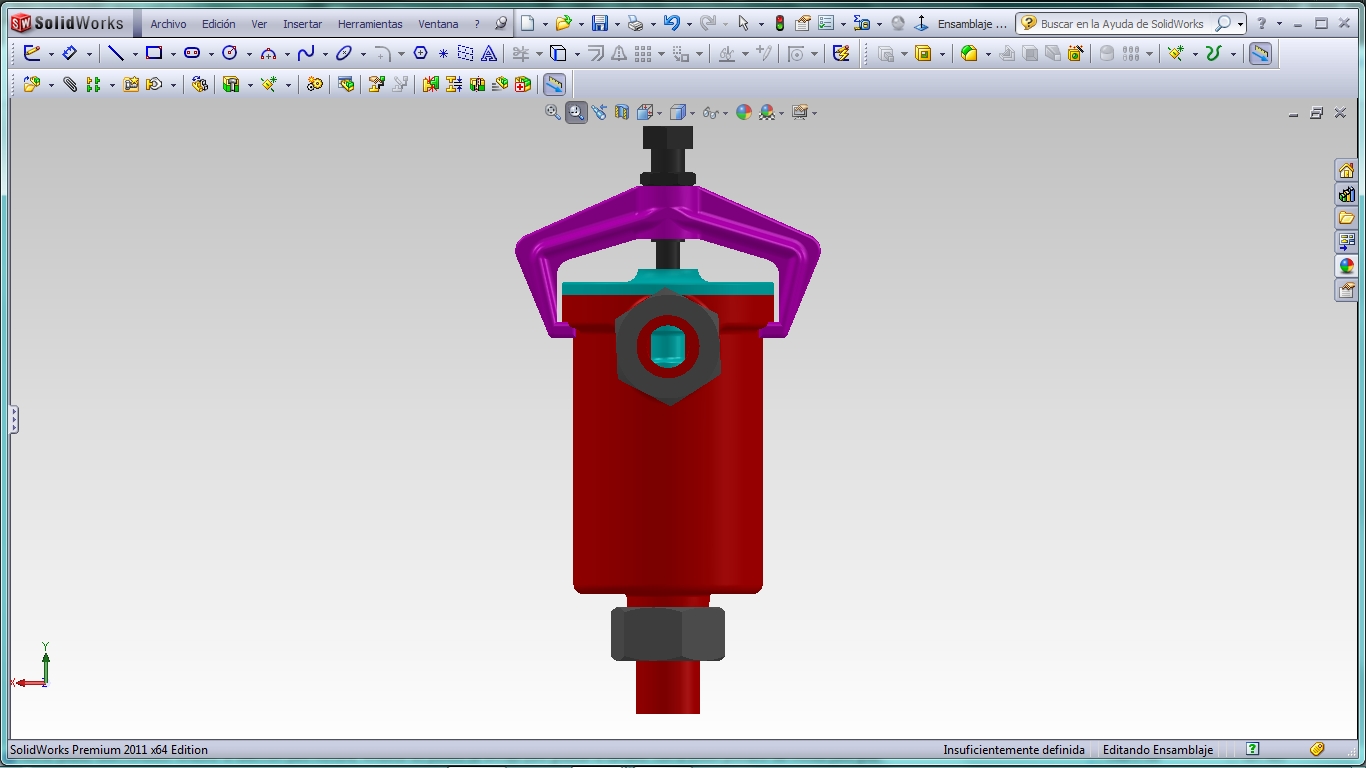Click the Zoom to Fit magnifier
Image resolution: width=1366 pixels, height=768 pixels.
tap(553, 112)
